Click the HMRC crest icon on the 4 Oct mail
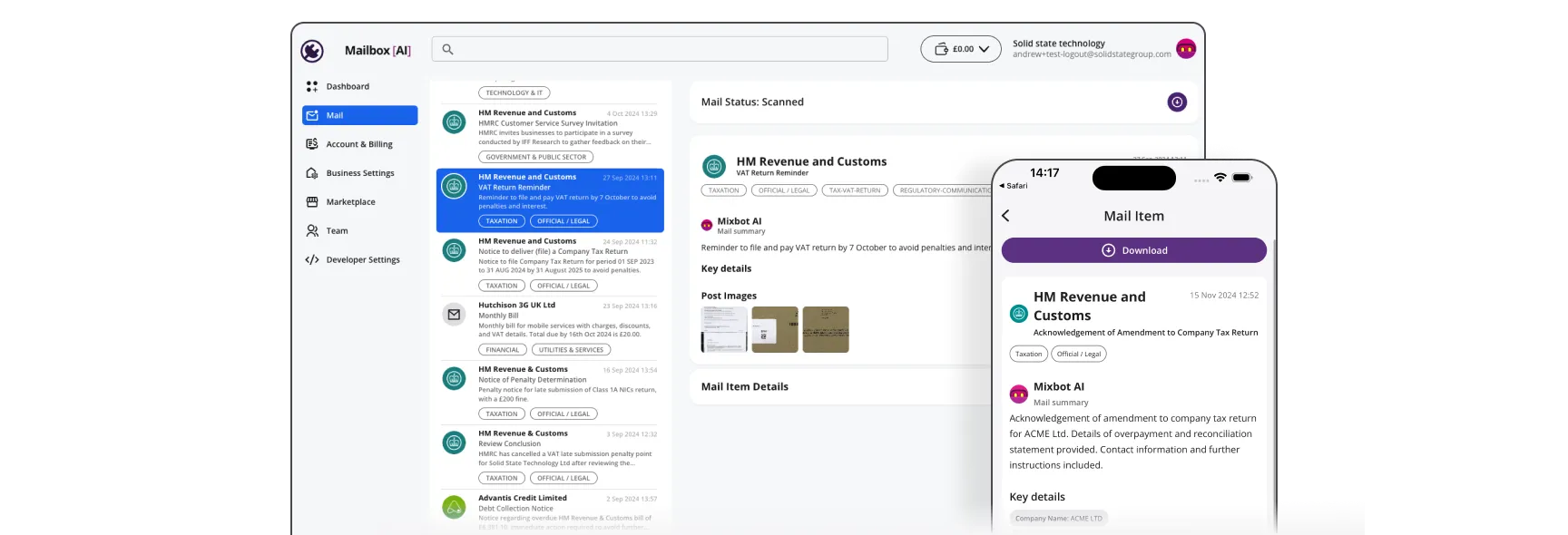Image resolution: width=1568 pixels, height=535 pixels. (454, 122)
